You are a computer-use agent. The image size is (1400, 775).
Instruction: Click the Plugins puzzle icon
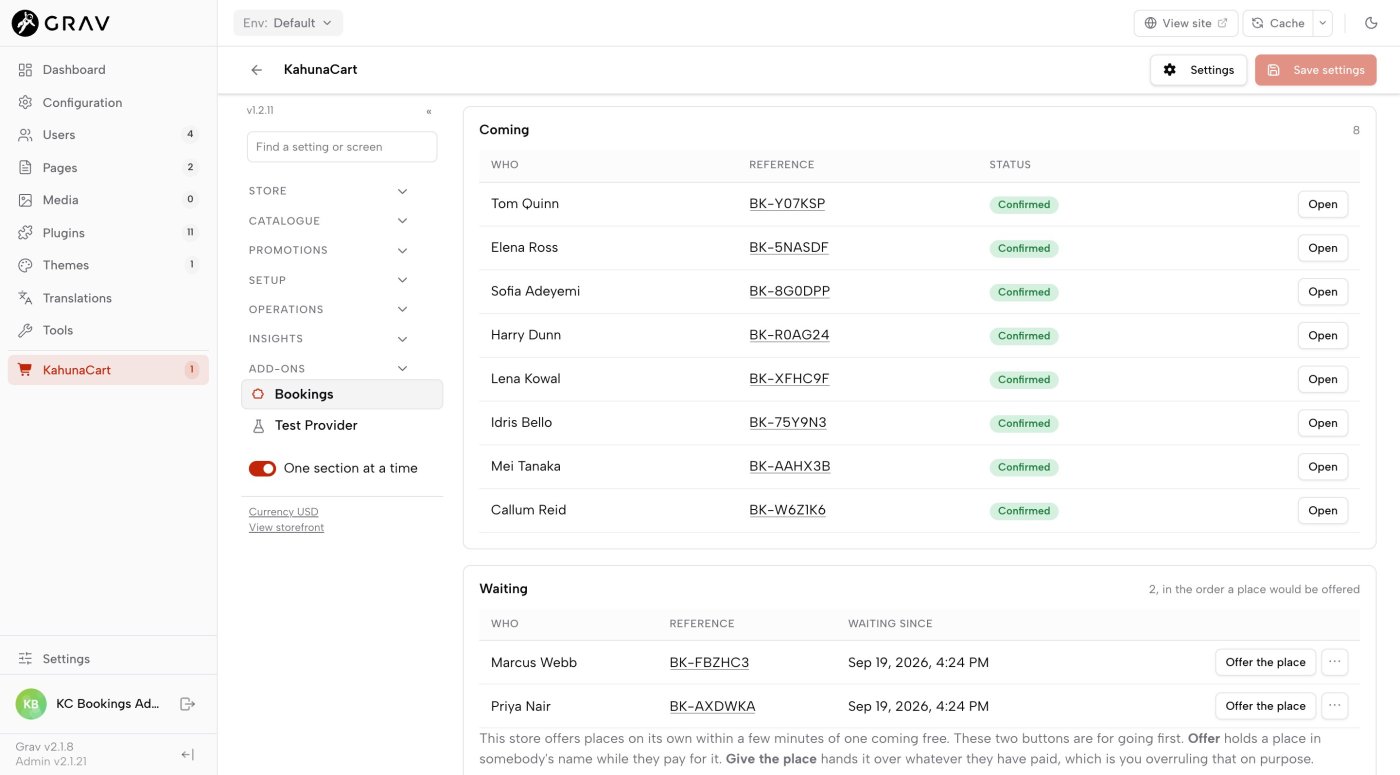pyautogui.click(x=25, y=233)
